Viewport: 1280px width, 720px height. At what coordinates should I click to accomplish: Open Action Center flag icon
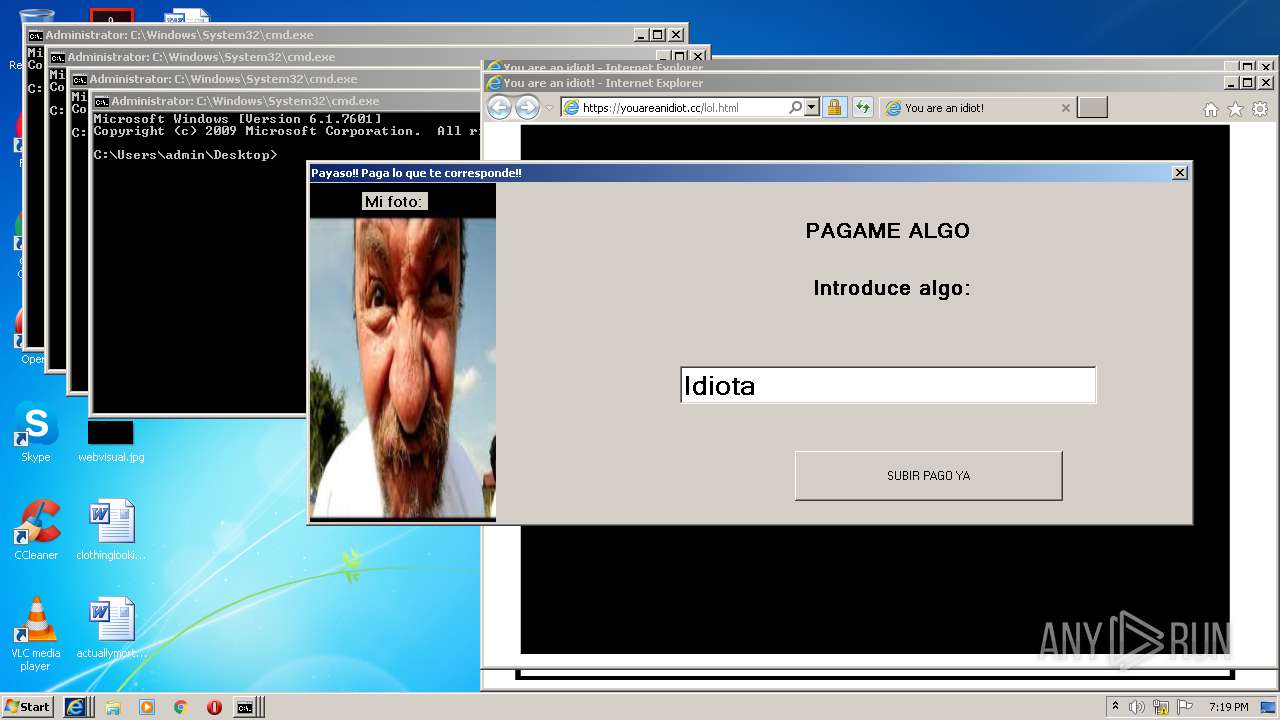[1185, 707]
